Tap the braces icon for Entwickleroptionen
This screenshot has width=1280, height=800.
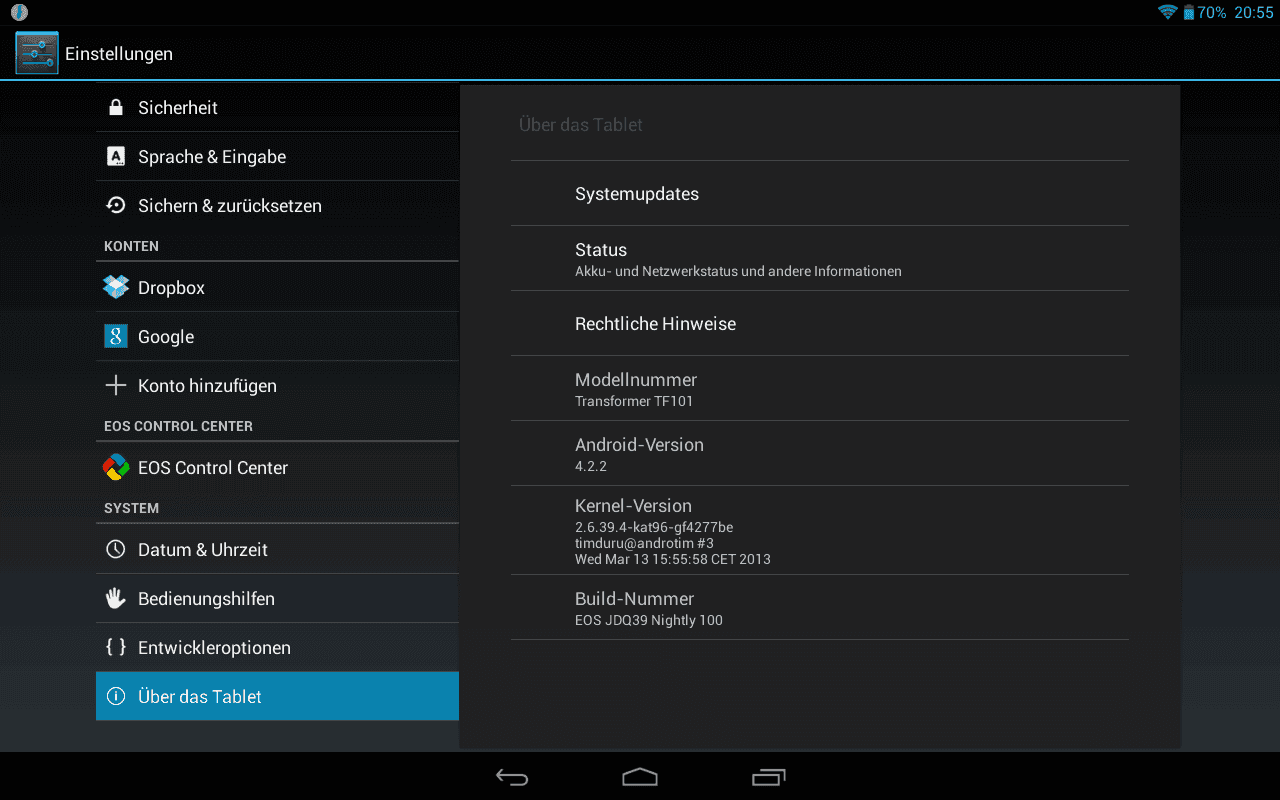click(116, 647)
